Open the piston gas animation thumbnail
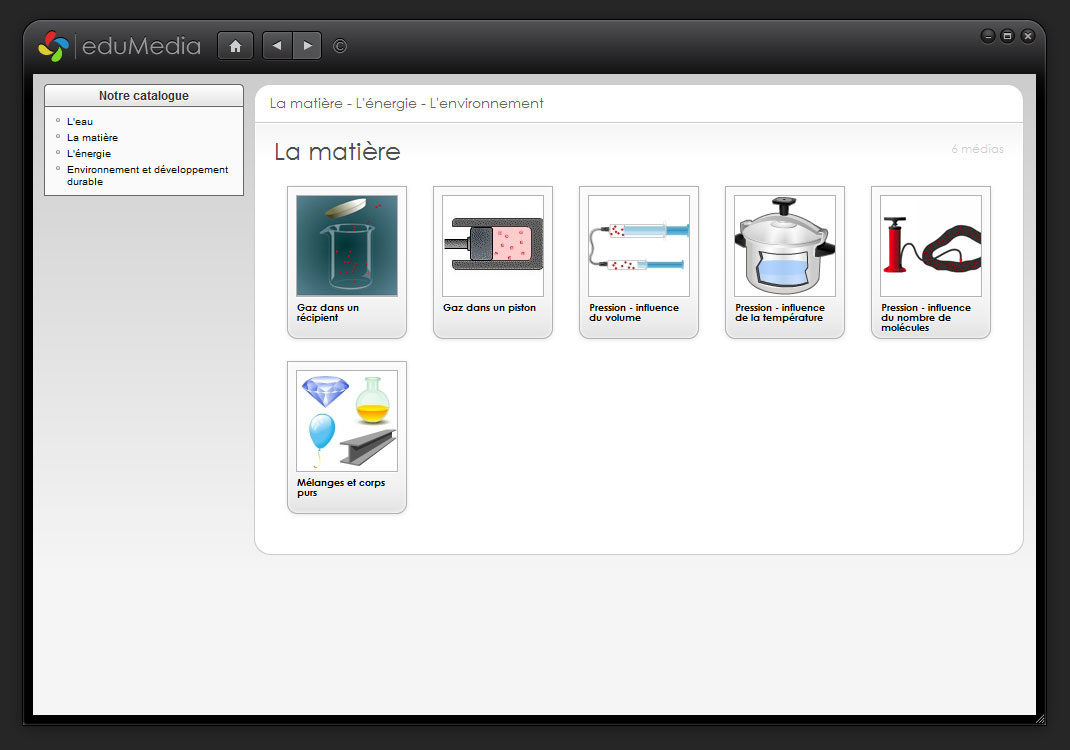The height and width of the screenshot is (750, 1070). click(x=492, y=246)
